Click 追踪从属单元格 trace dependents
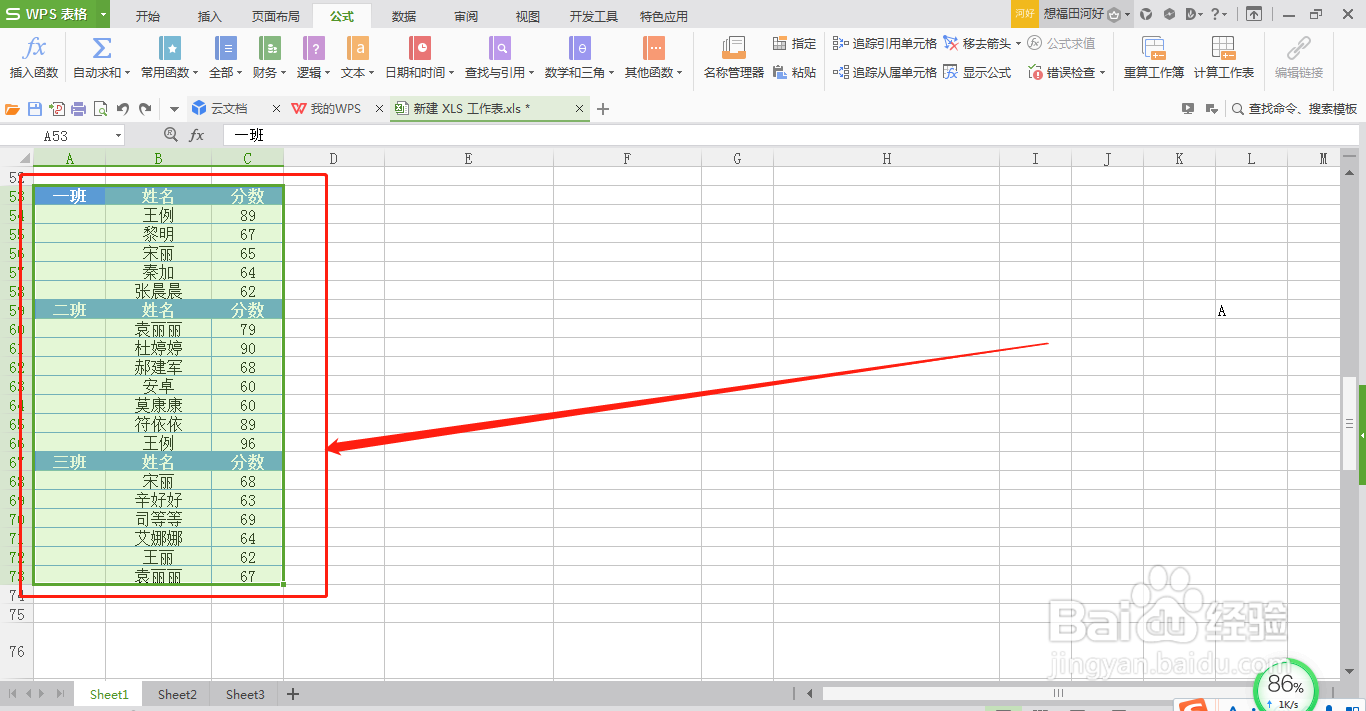The height and width of the screenshot is (711, 1366). 885,72
